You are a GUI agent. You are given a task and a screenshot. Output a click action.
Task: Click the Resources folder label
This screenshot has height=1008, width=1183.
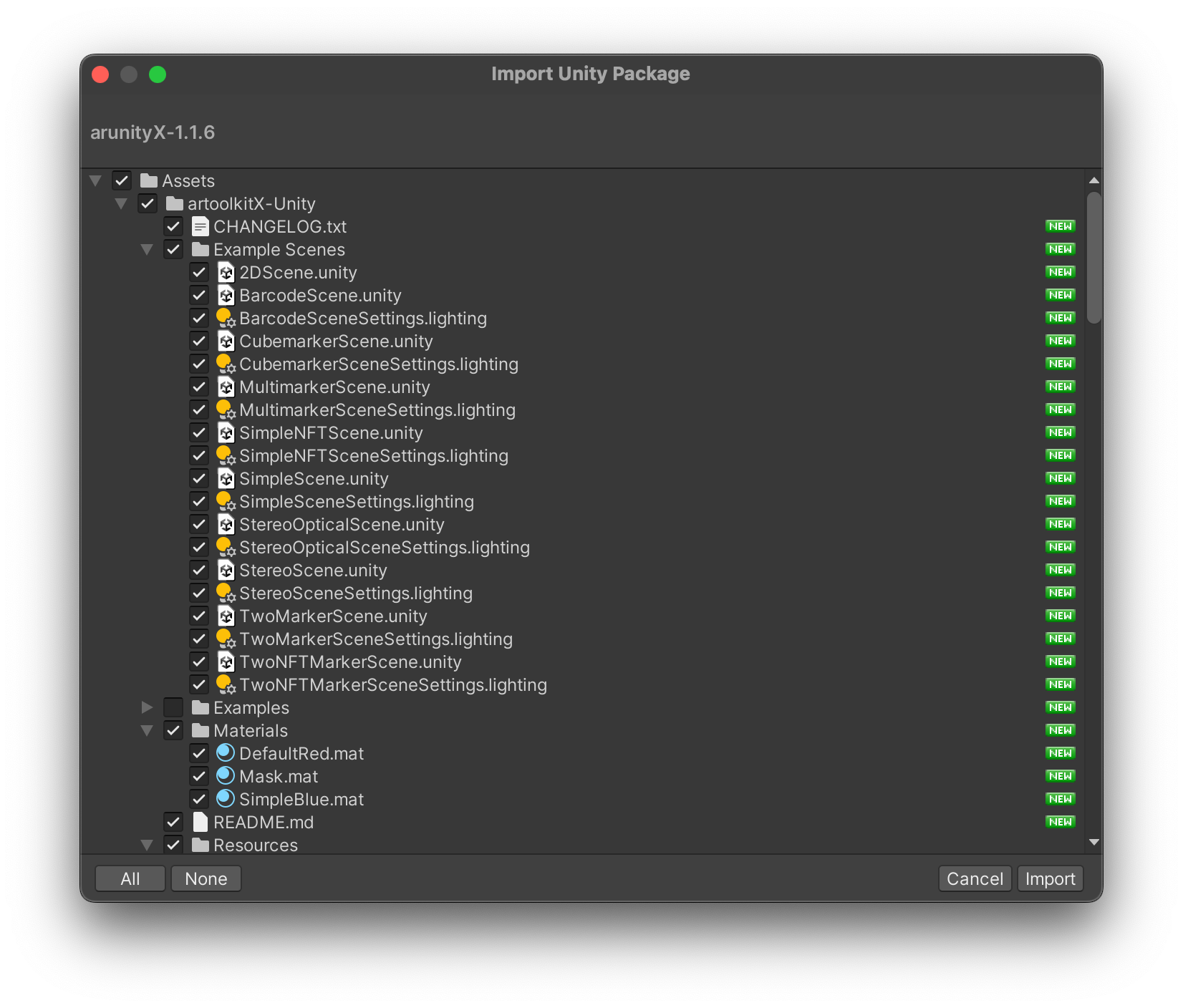pyautogui.click(x=256, y=845)
